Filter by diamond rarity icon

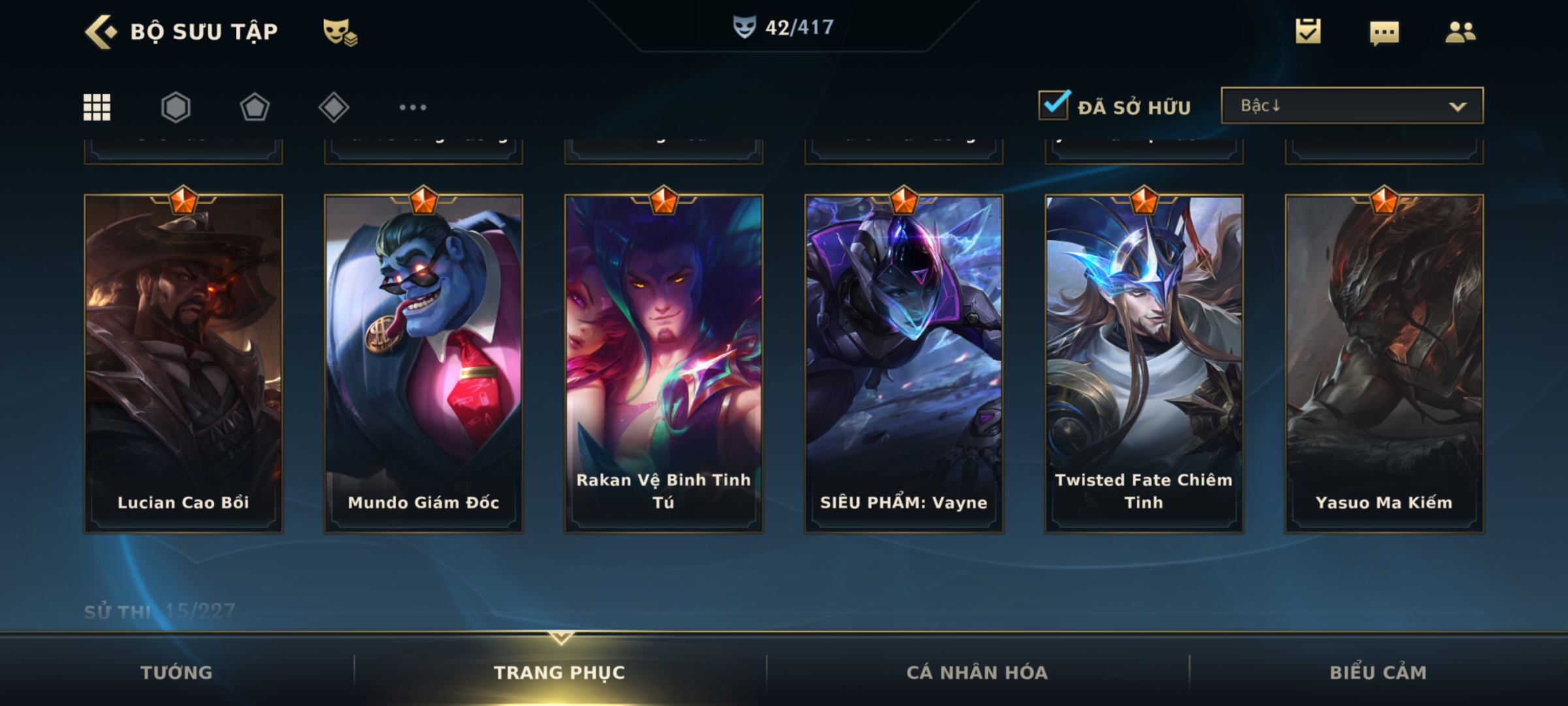pos(334,107)
